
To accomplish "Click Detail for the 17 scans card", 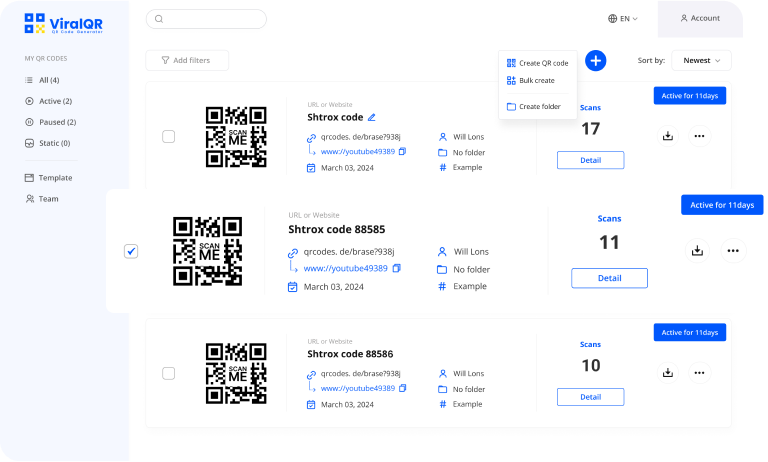I will click(590, 160).
